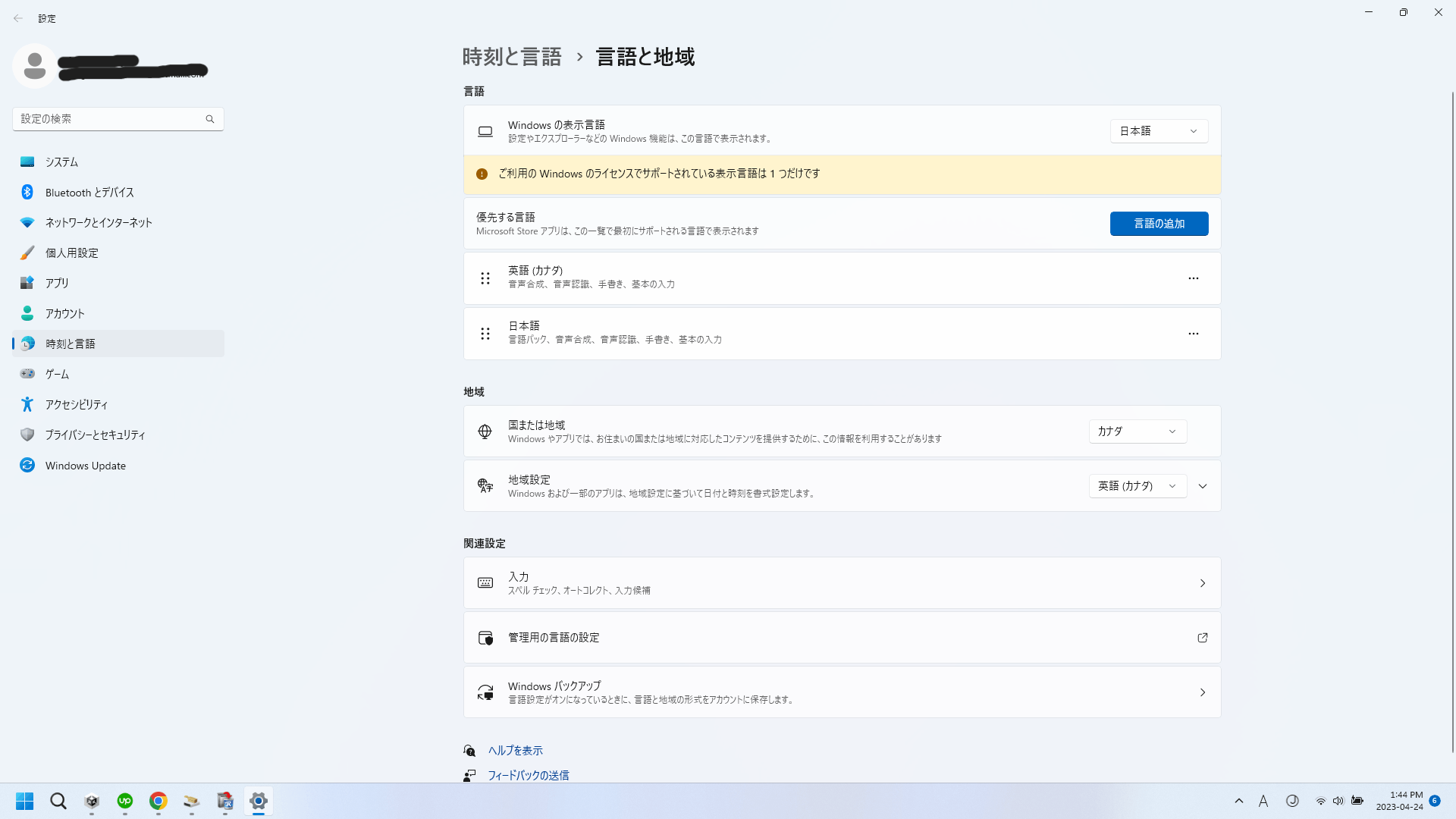Screen dimensions: 1456x819
Task: Click the Windows Update icon
Action: [x=27, y=465]
